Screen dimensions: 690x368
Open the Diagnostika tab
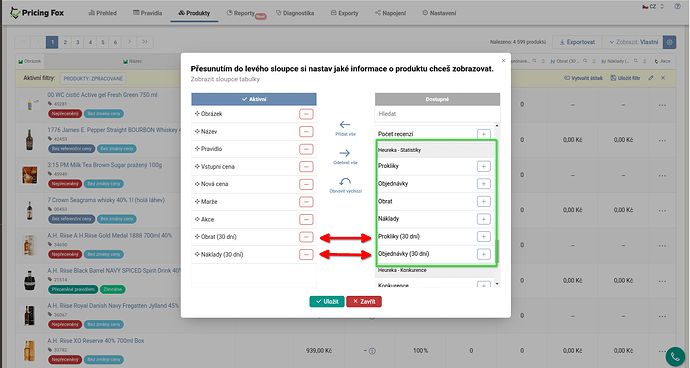(x=295, y=13)
